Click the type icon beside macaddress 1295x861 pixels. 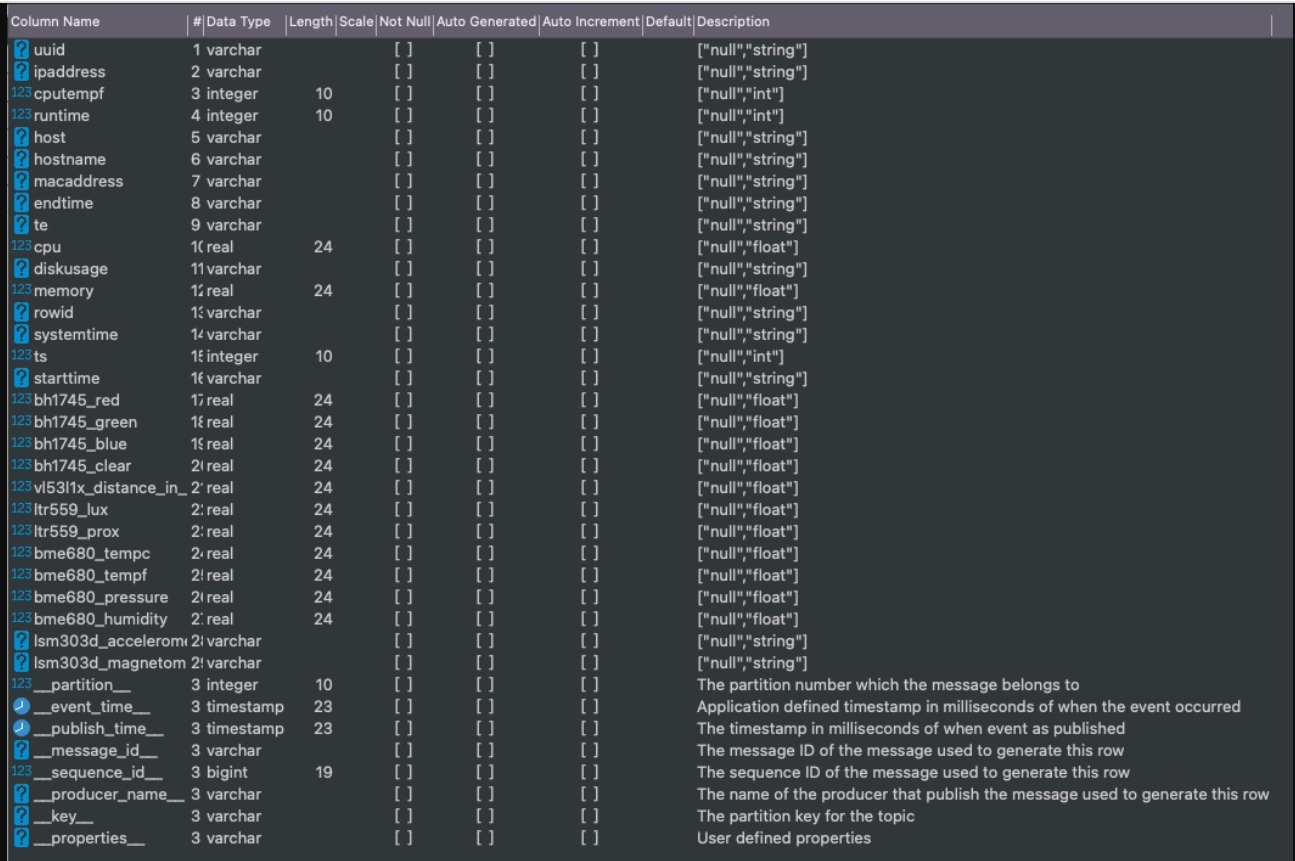22,181
